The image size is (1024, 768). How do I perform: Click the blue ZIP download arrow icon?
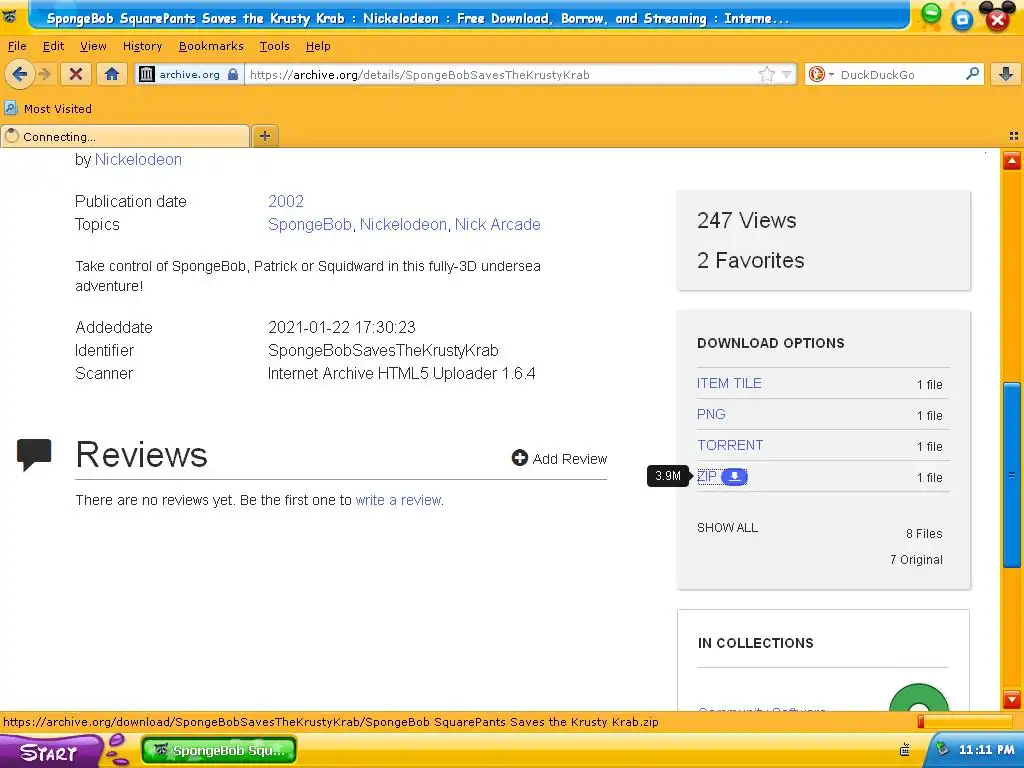(735, 477)
